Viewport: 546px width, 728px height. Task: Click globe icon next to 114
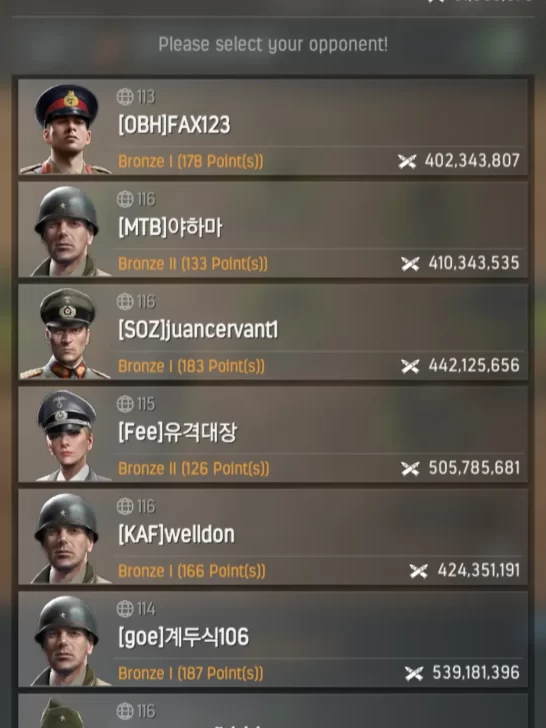125,609
